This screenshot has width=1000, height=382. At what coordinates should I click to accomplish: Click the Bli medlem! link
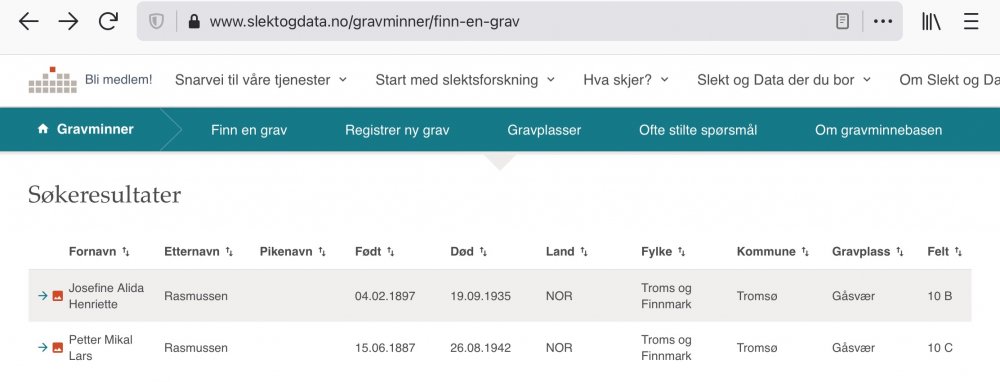pyautogui.click(x=119, y=80)
